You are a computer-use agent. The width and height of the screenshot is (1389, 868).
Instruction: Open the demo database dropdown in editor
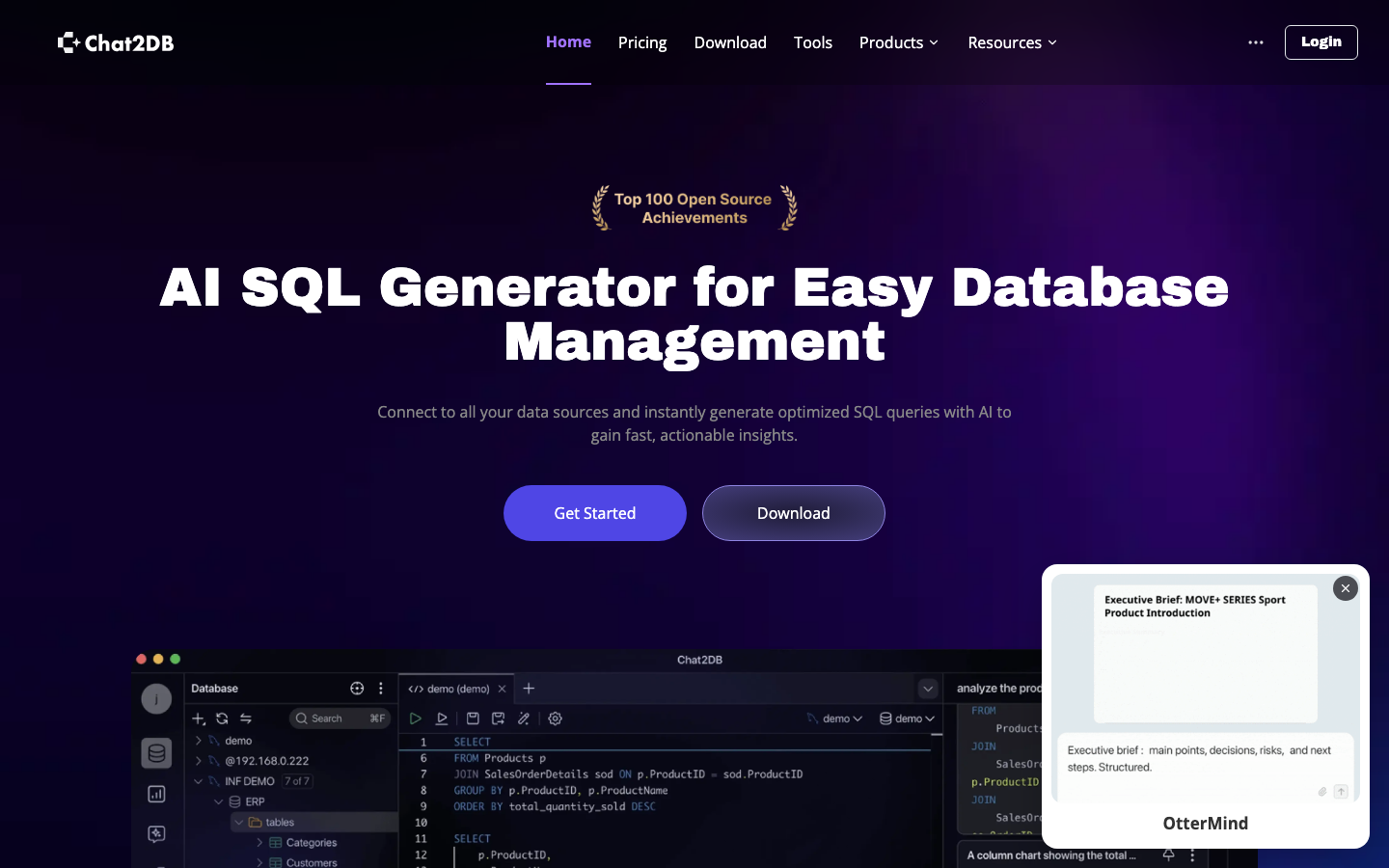point(908,719)
